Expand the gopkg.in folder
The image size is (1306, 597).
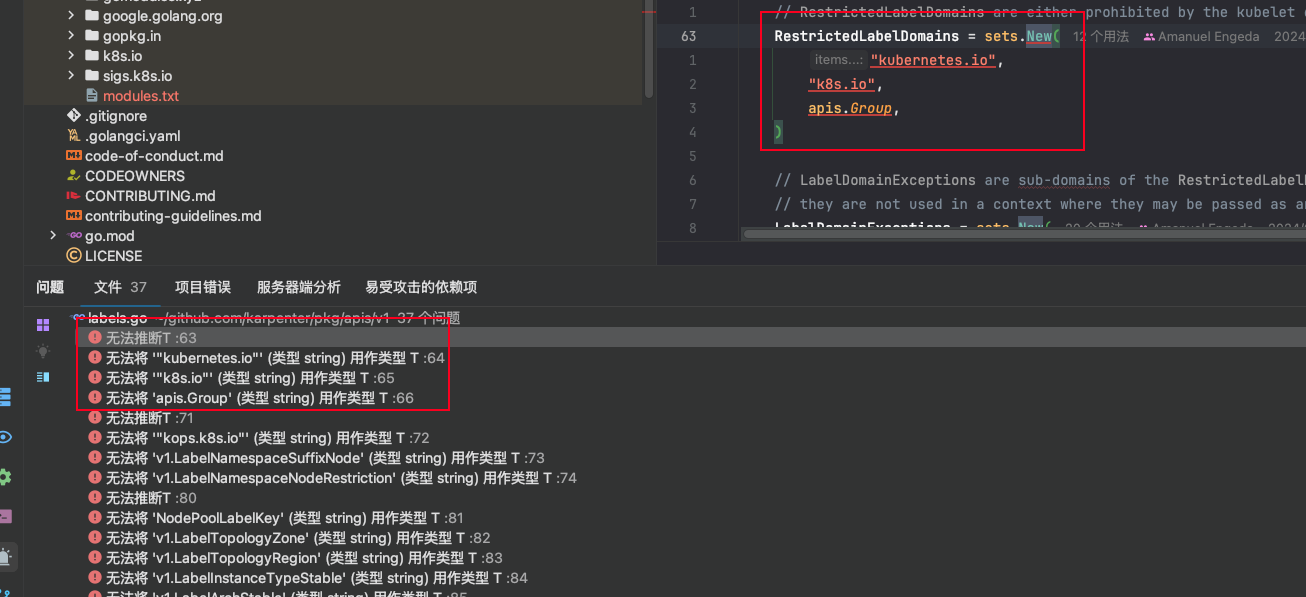pyautogui.click(x=71, y=36)
